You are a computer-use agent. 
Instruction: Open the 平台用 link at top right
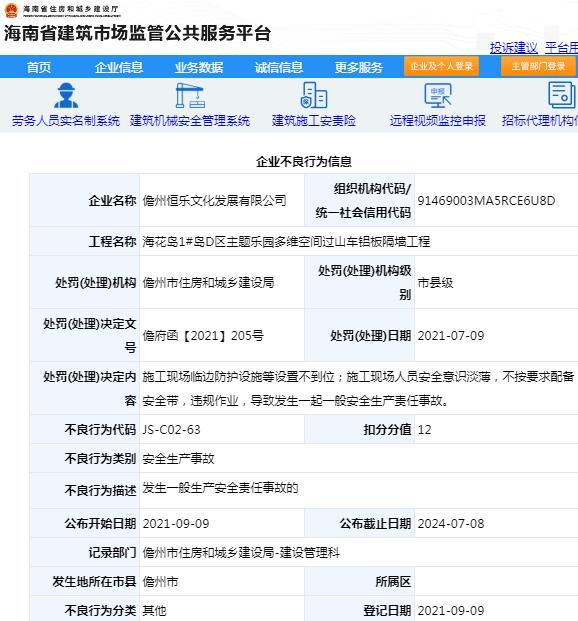tap(561, 48)
